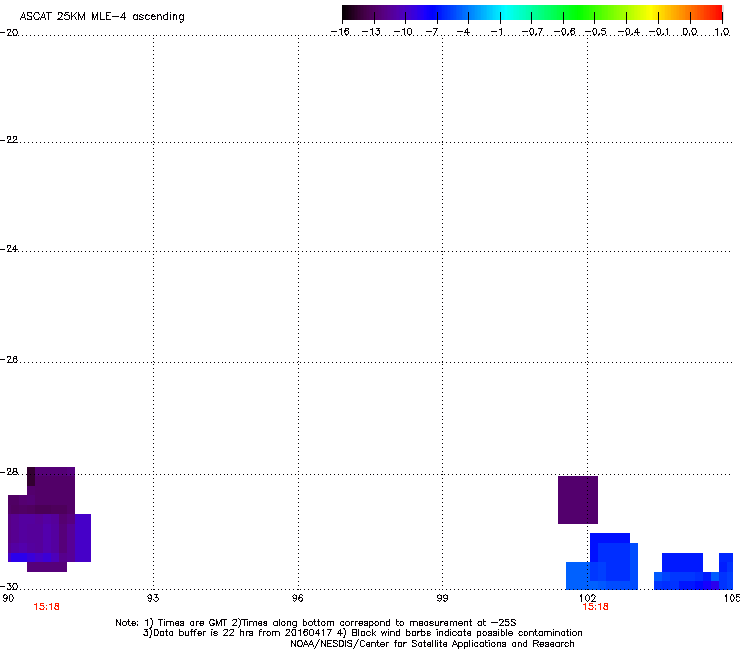
Task: Click the red 15:18 time below longitude 90
Action: tap(46, 607)
